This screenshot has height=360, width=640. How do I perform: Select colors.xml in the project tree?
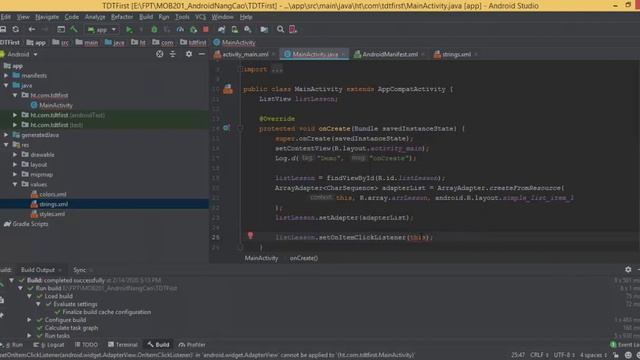[53, 194]
